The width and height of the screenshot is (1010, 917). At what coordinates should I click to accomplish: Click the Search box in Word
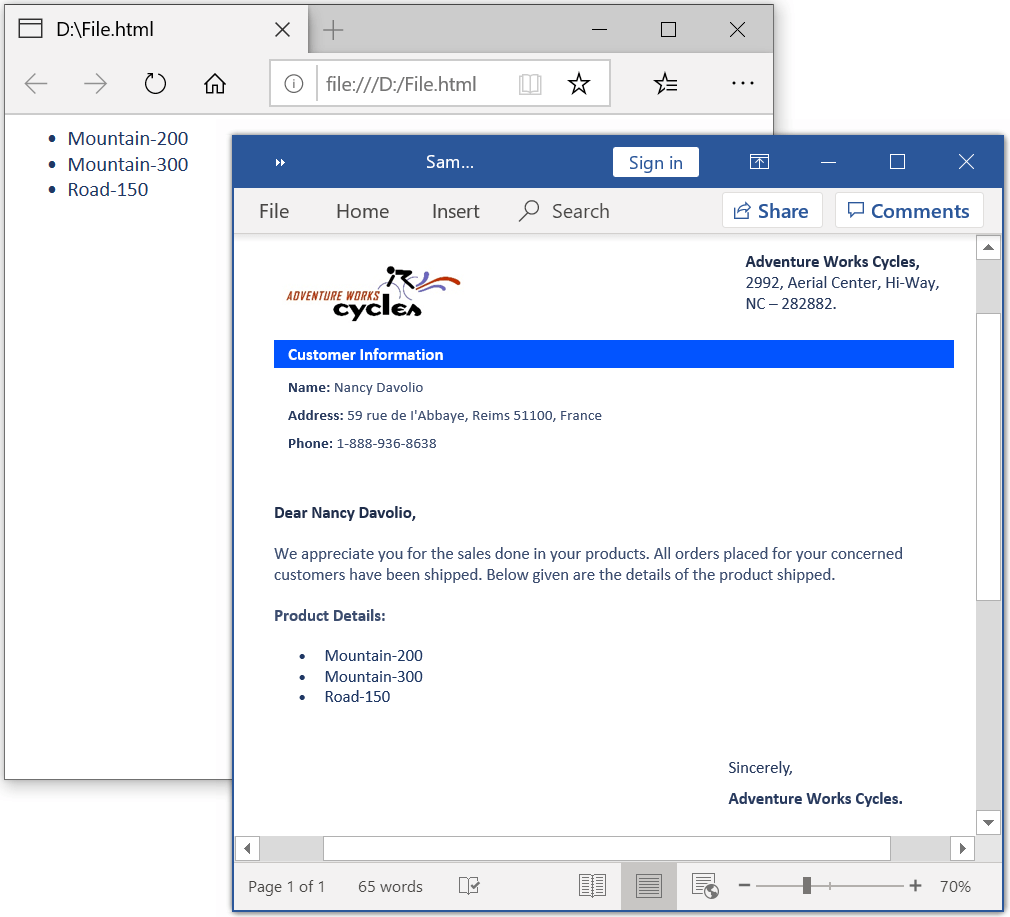point(564,211)
